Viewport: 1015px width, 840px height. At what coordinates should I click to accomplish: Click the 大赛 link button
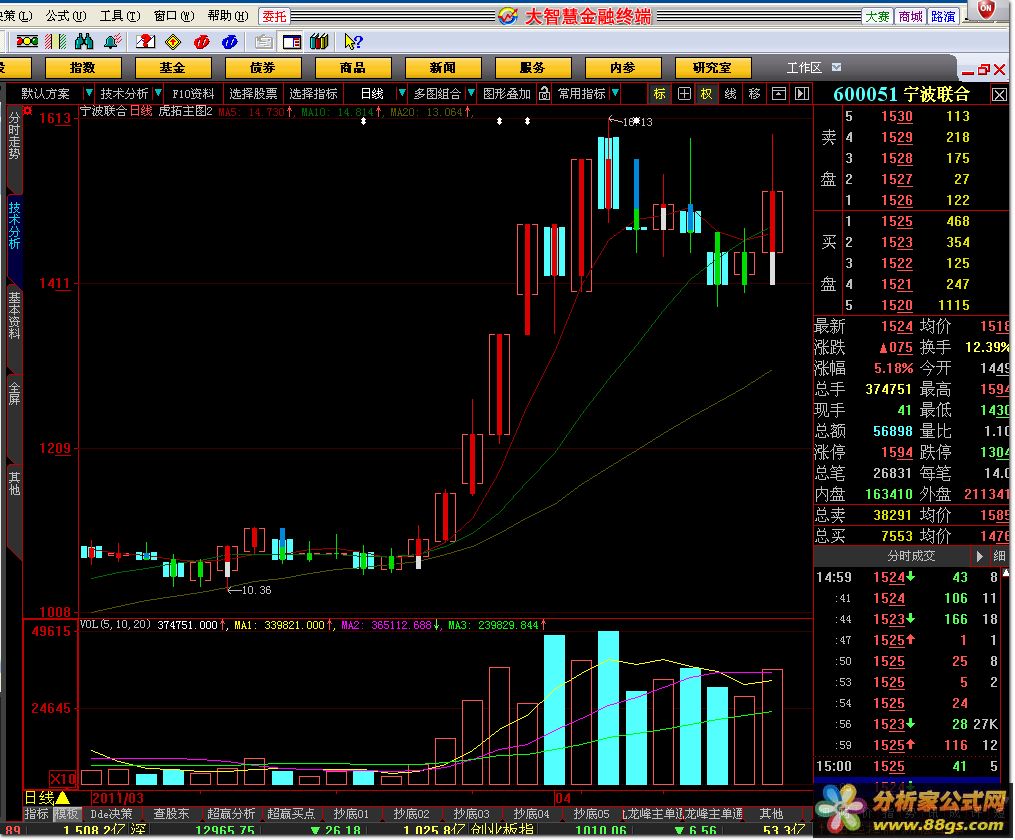click(x=877, y=16)
